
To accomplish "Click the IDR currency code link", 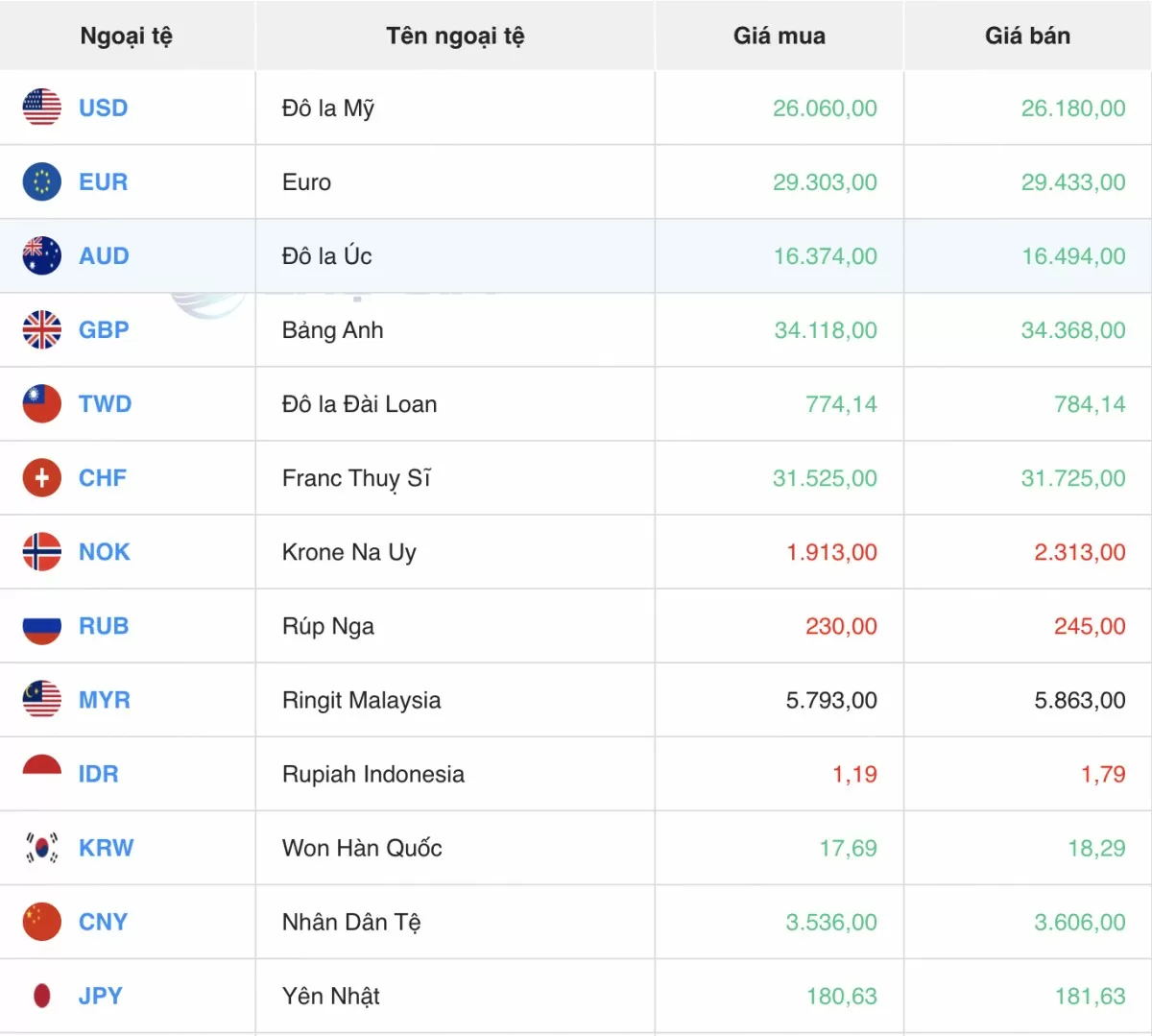I will pyautogui.click(x=98, y=774).
